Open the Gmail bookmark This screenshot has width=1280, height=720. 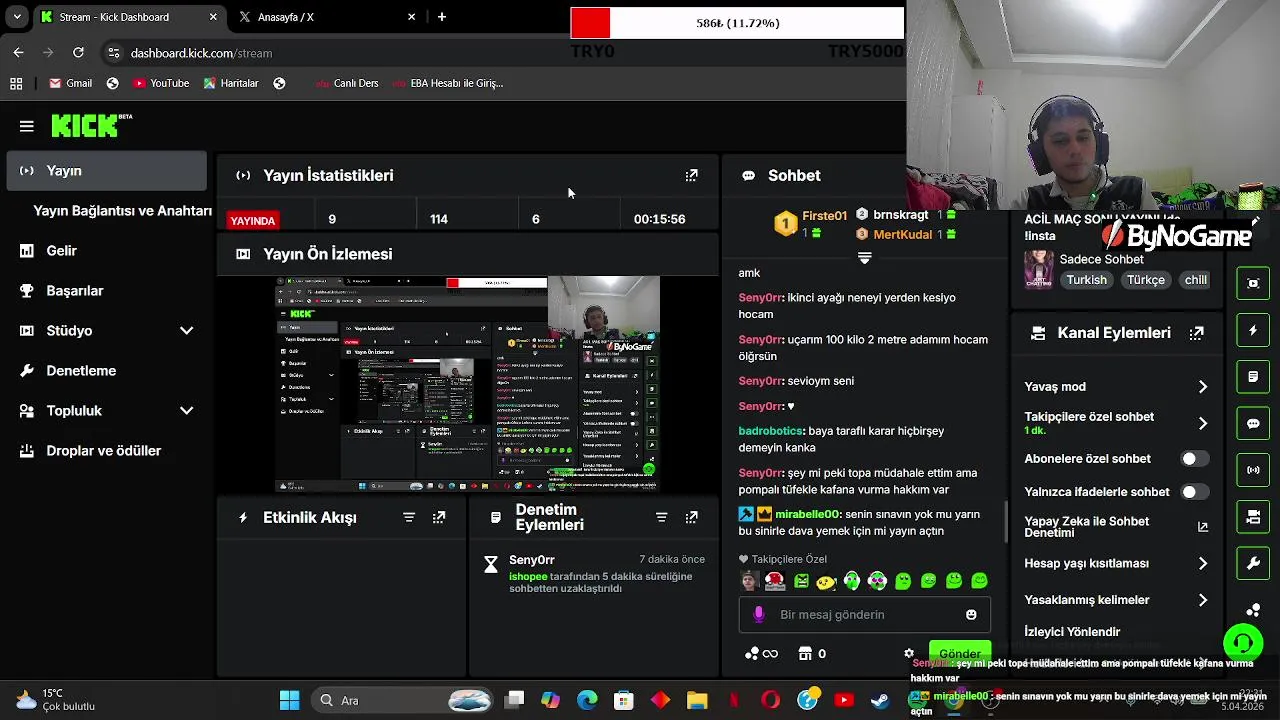[x=70, y=84]
